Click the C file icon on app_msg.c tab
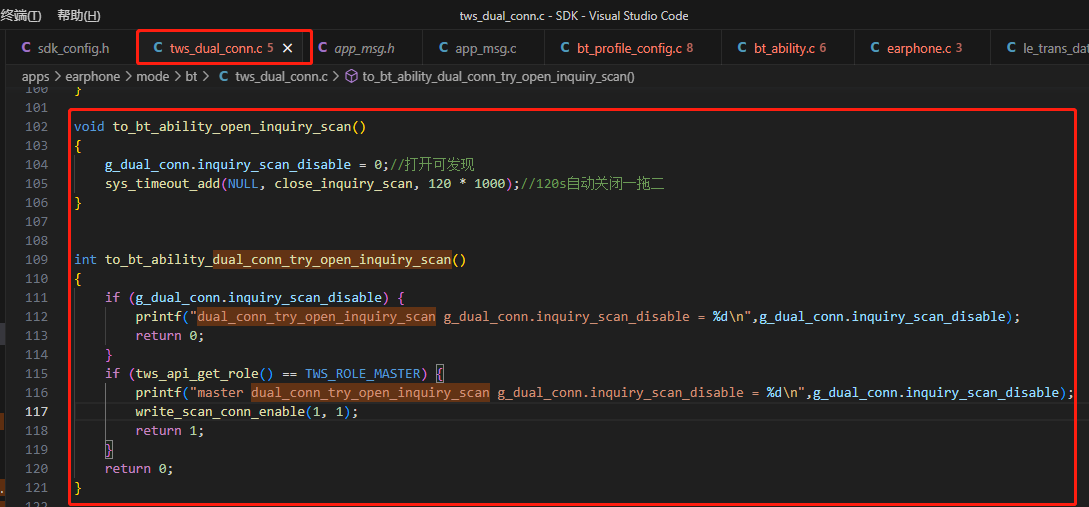 coord(443,48)
